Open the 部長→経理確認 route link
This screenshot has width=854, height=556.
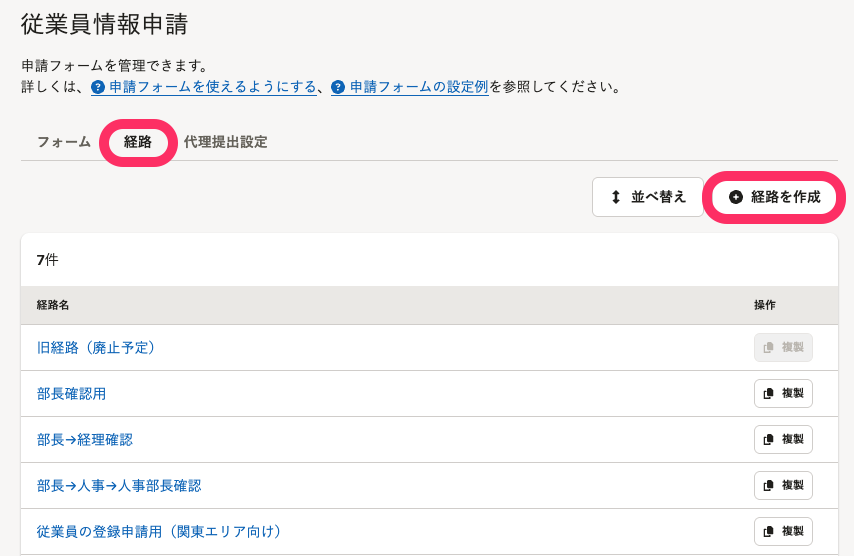click(x=84, y=439)
